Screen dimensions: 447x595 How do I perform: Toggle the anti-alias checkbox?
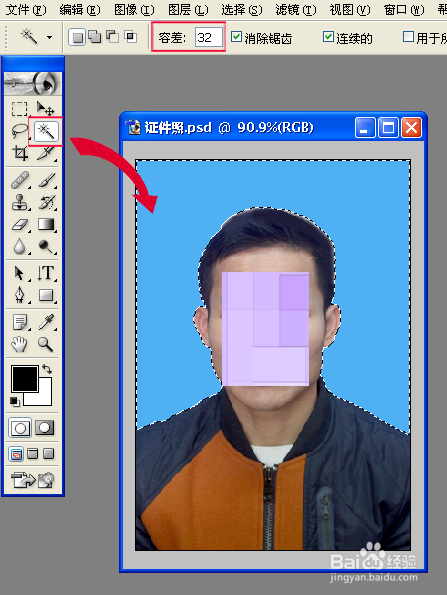[236, 36]
